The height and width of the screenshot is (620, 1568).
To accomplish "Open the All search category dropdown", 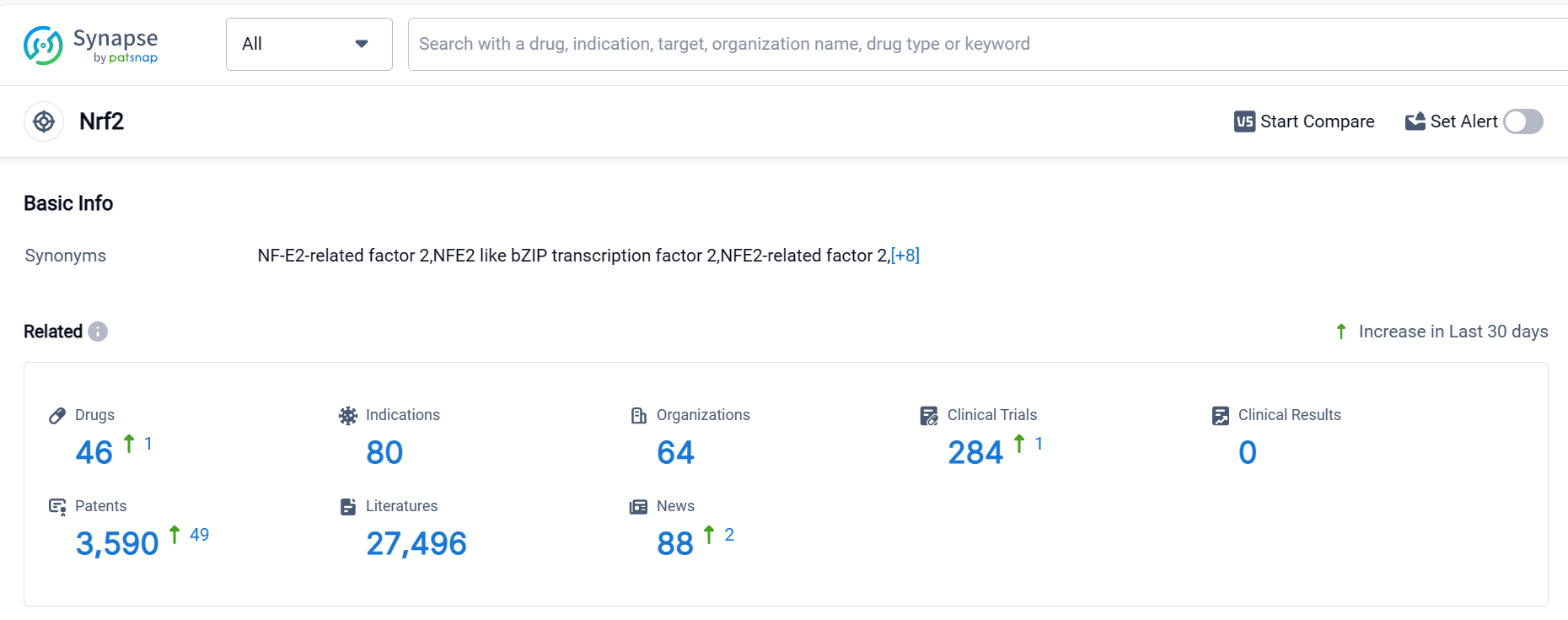I will (309, 44).
